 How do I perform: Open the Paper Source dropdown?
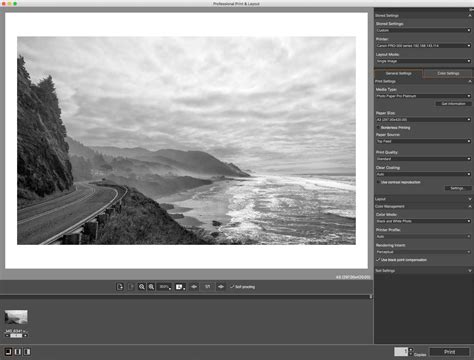[423, 141]
